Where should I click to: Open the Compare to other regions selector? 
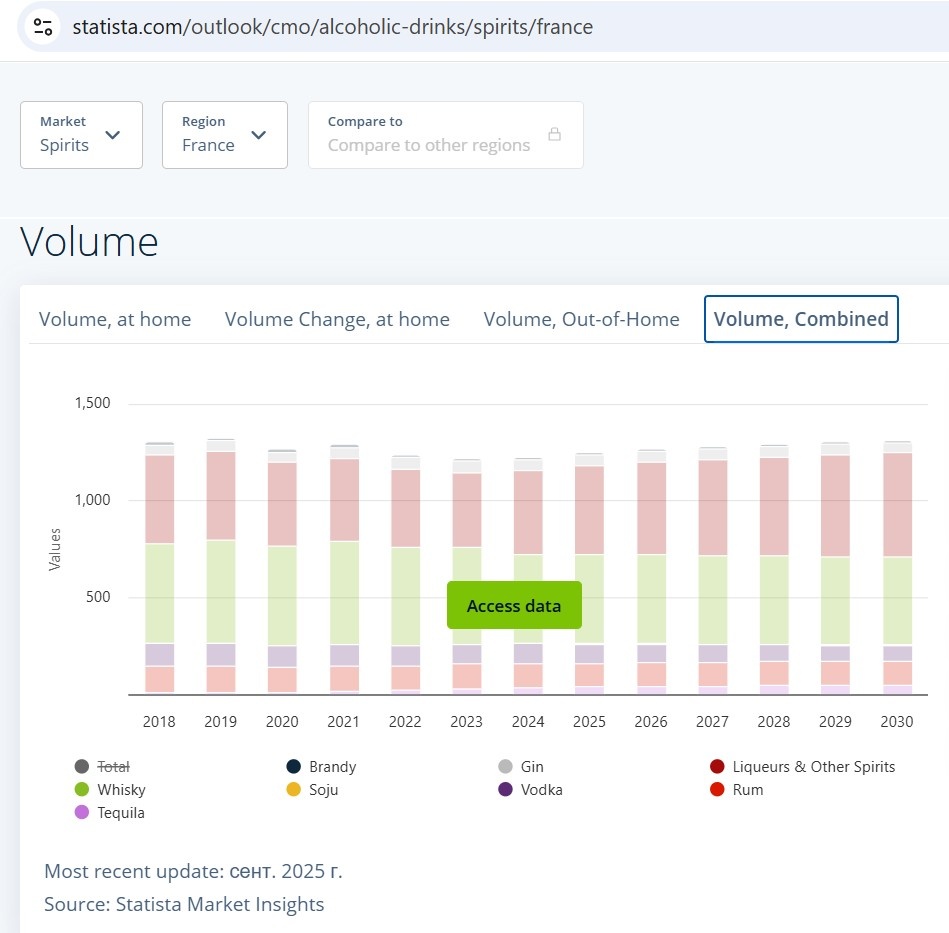coord(445,135)
